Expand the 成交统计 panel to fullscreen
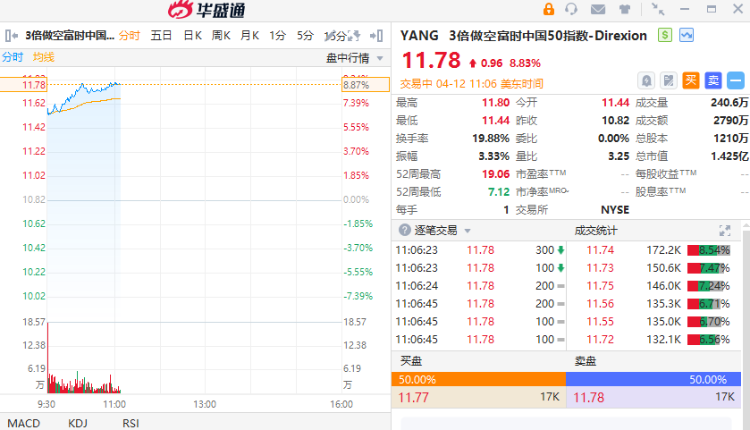Image resolution: width=750 pixels, height=430 pixels. 725,230
